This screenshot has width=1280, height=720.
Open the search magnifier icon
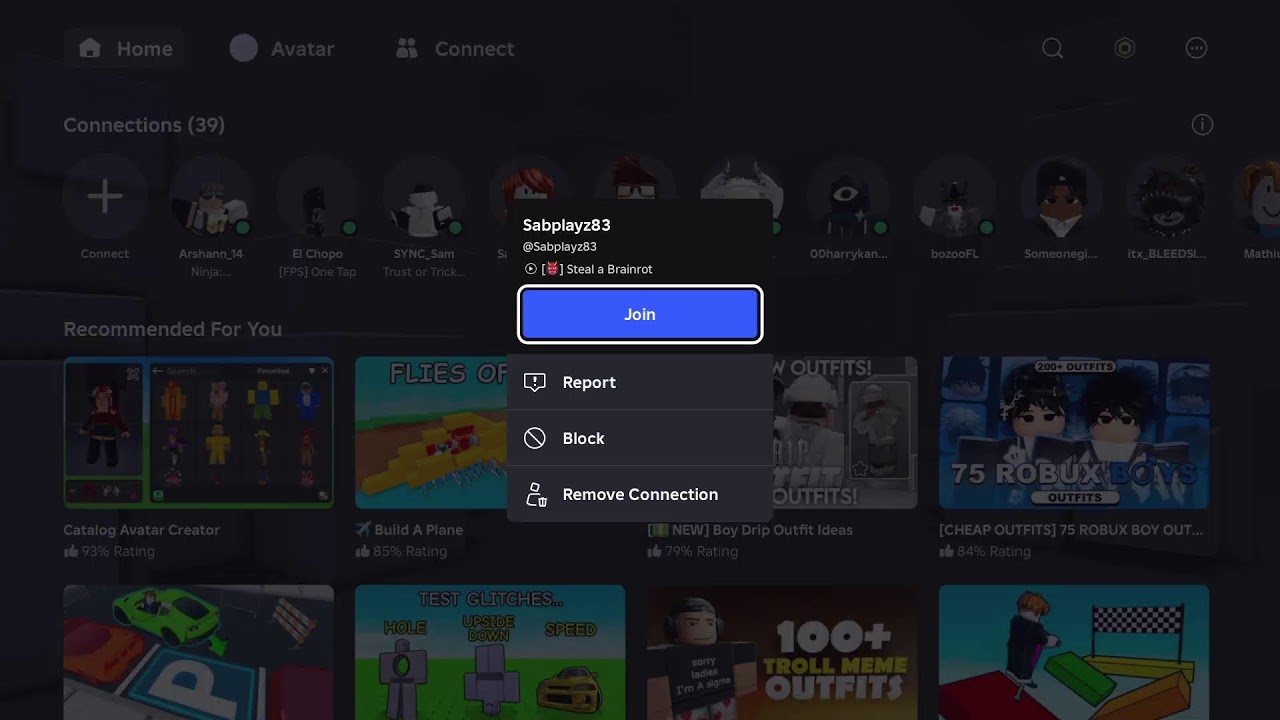[1052, 48]
